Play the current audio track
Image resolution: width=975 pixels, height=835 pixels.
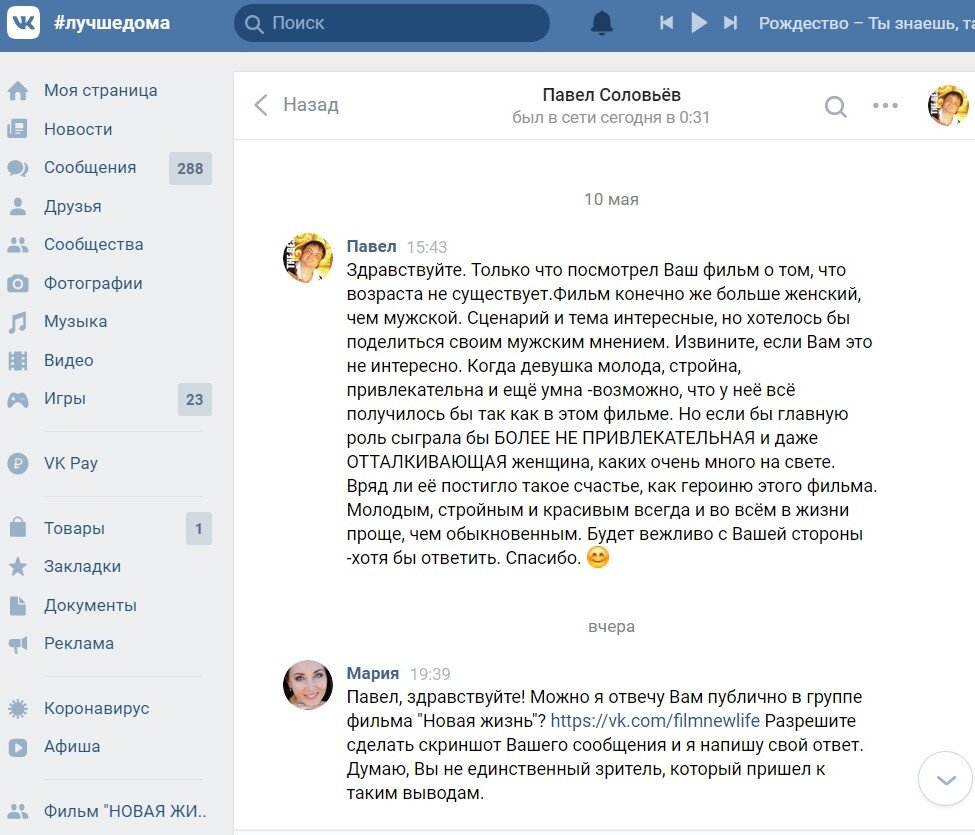pyautogui.click(x=699, y=23)
